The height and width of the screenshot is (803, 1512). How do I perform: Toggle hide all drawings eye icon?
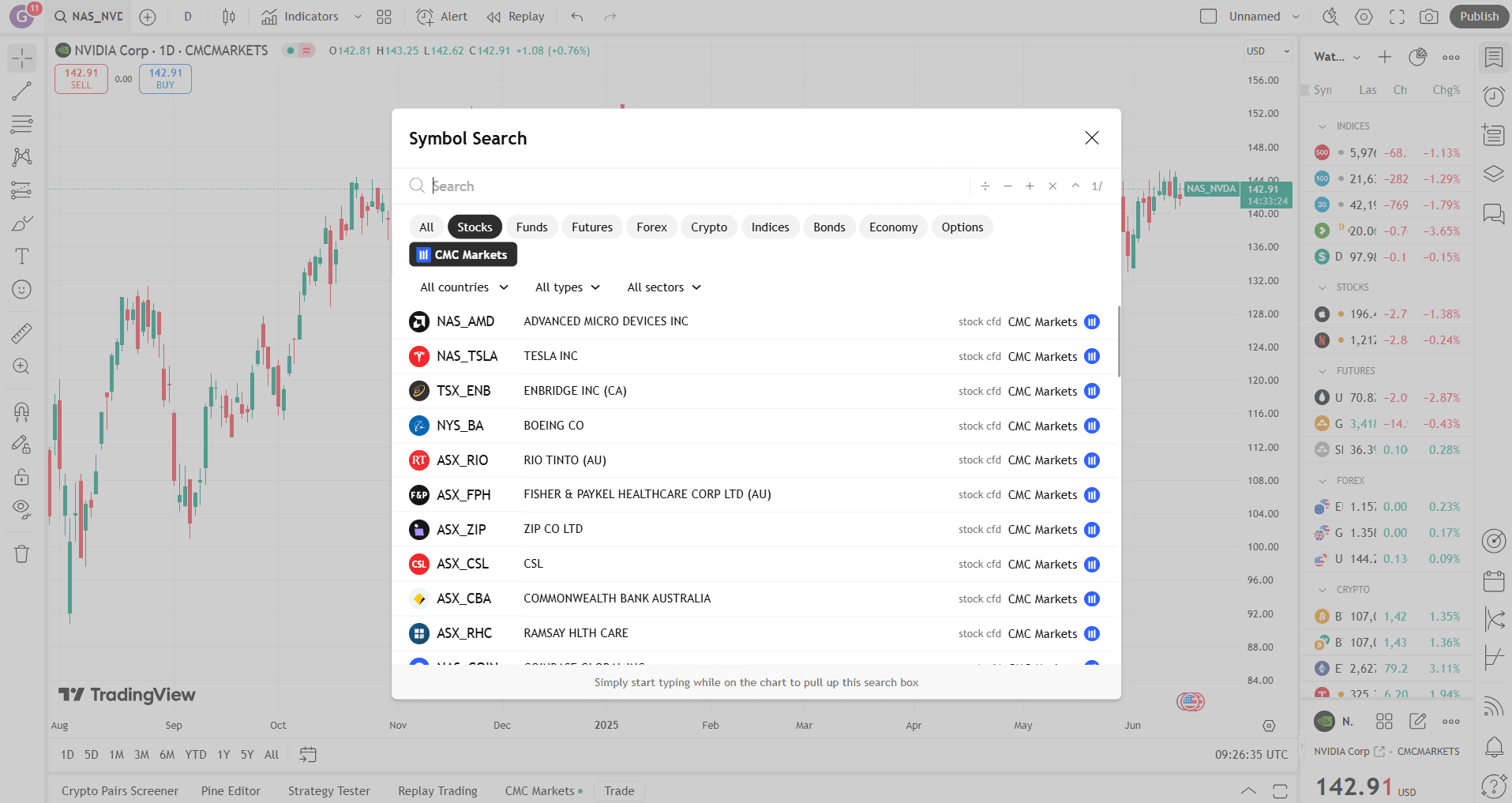coord(22,508)
